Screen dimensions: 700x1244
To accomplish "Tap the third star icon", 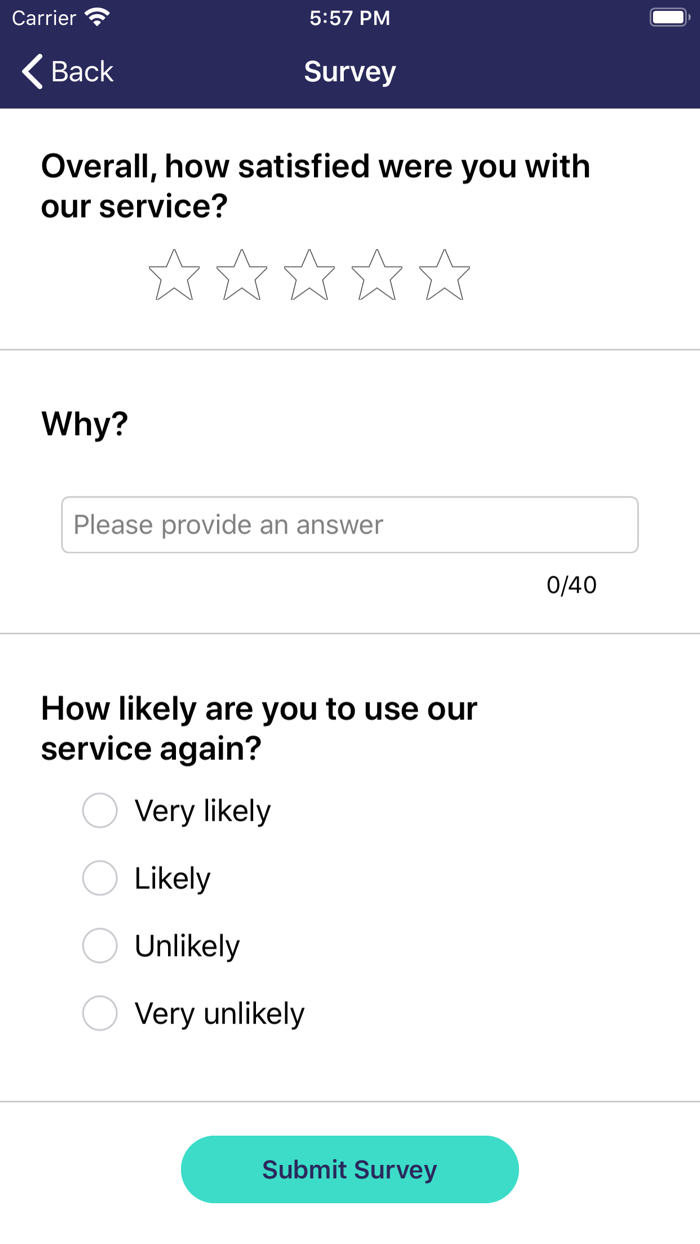I will point(309,276).
